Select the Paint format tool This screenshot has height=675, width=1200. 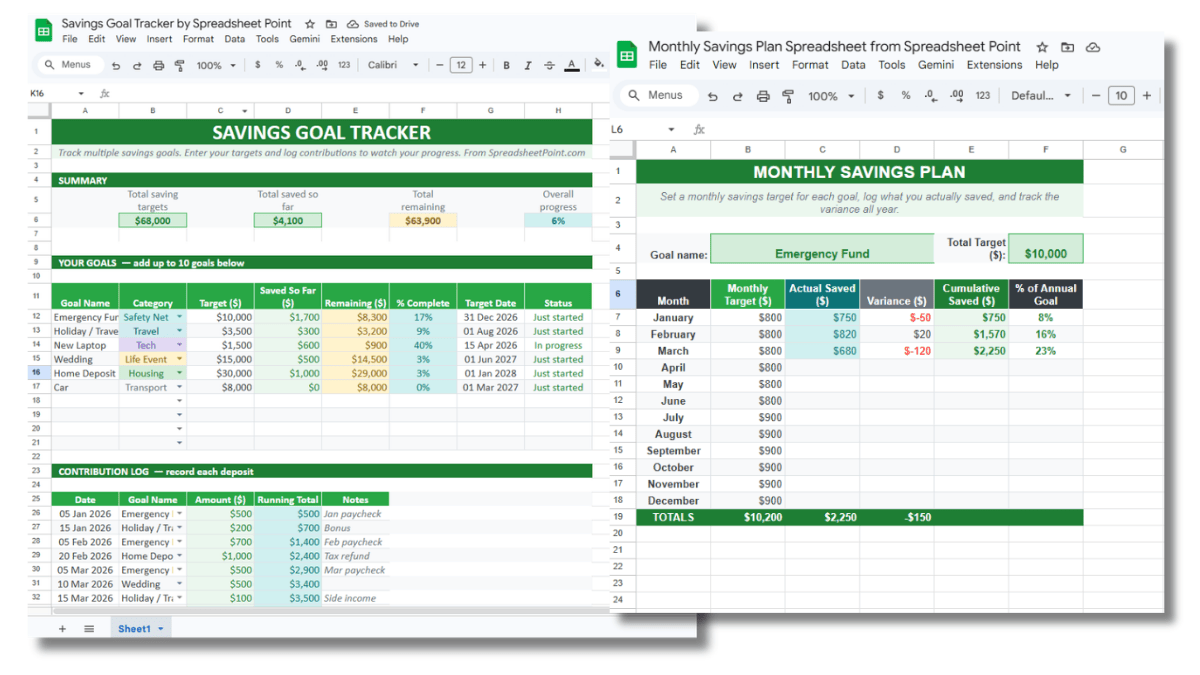(179, 65)
